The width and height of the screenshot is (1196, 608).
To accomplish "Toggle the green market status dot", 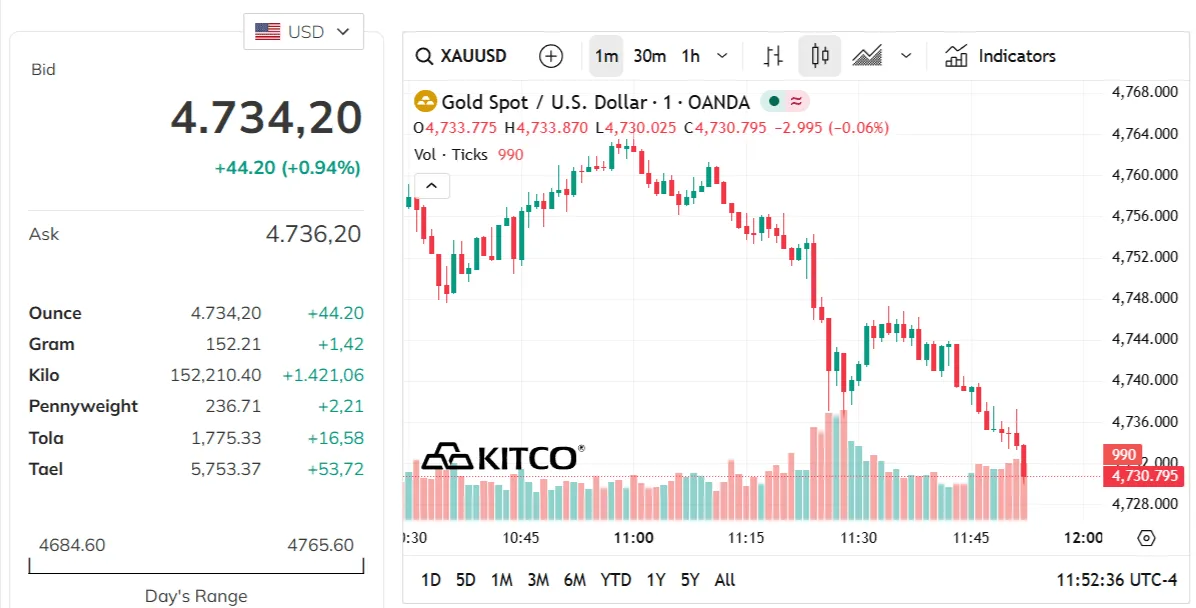I will pyautogui.click(x=774, y=101).
